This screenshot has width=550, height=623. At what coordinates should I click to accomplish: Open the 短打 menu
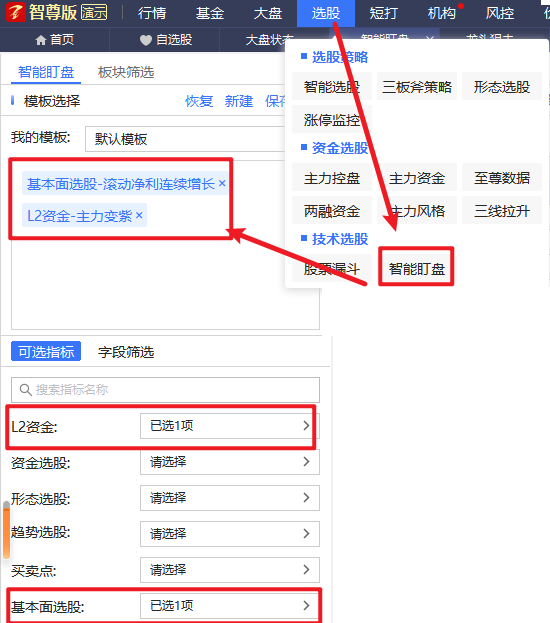[383, 13]
